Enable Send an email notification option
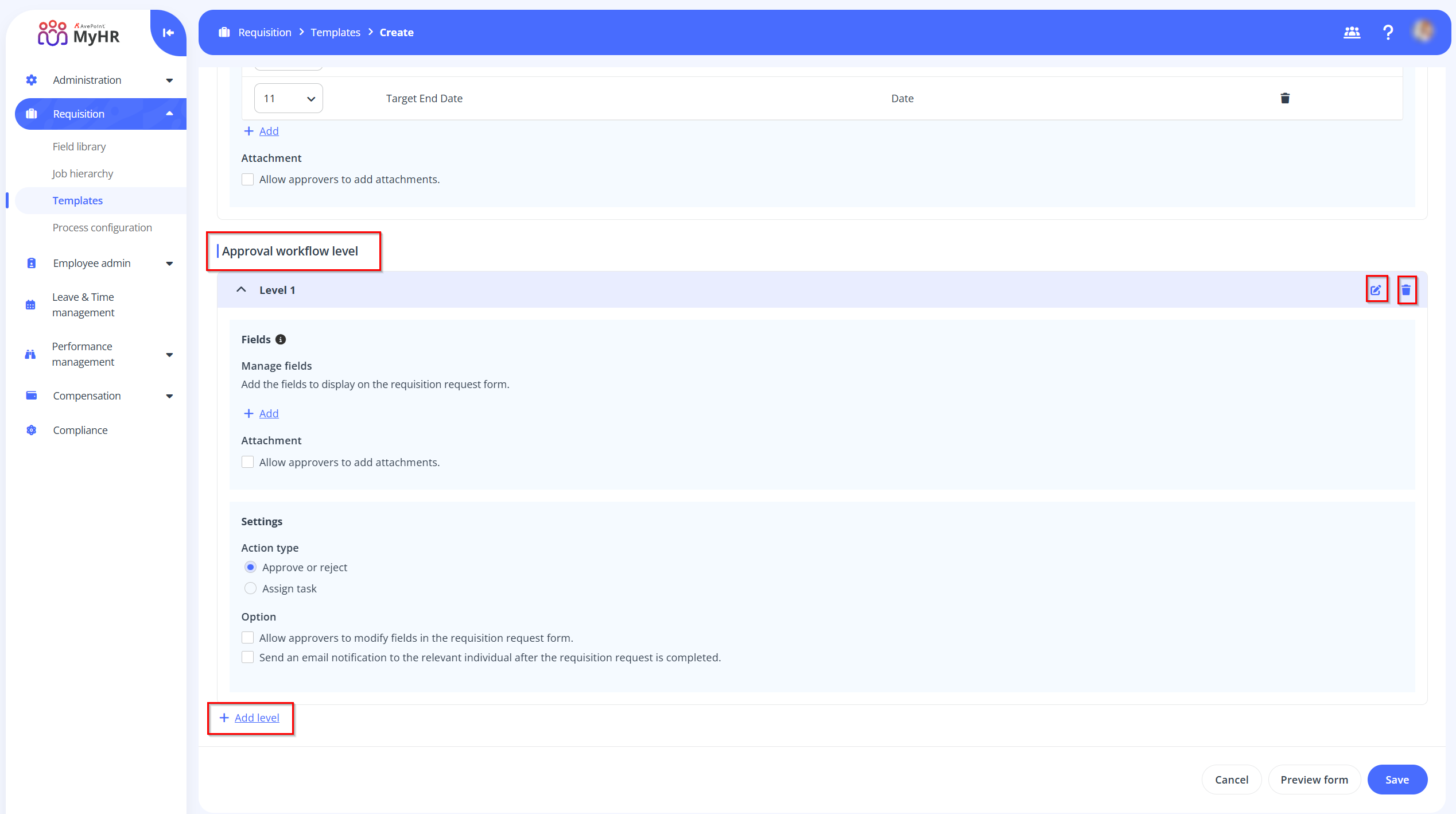Image resolution: width=1456 pixels, height=814 pixels. pos(247,657)
